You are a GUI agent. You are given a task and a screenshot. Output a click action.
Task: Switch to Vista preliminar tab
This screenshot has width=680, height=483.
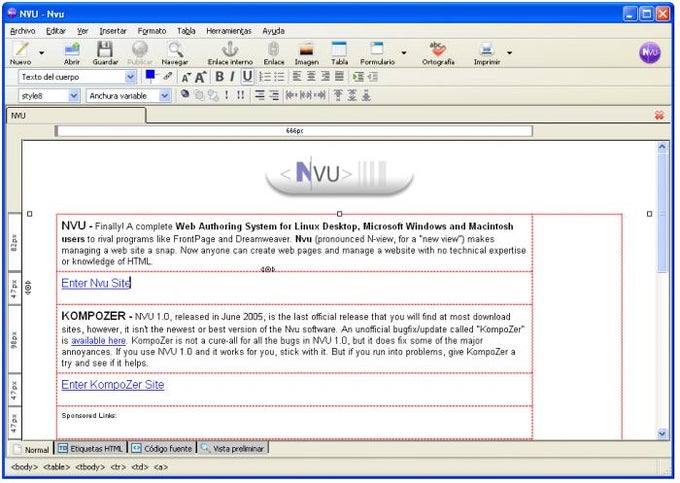[x=232, y=449]
